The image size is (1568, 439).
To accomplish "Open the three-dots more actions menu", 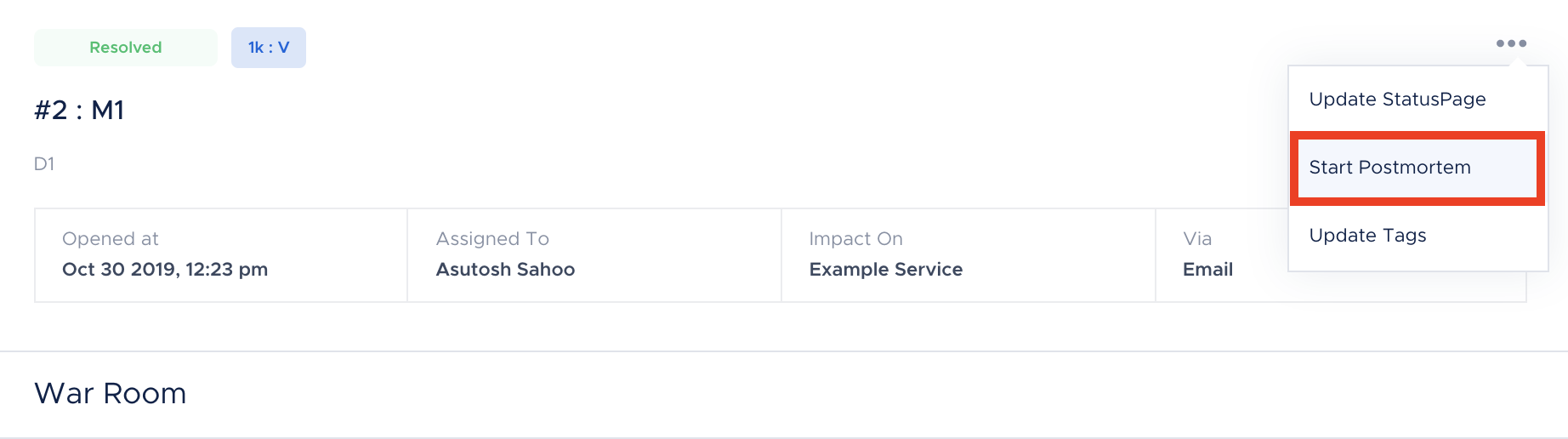I will (1511, 43).
